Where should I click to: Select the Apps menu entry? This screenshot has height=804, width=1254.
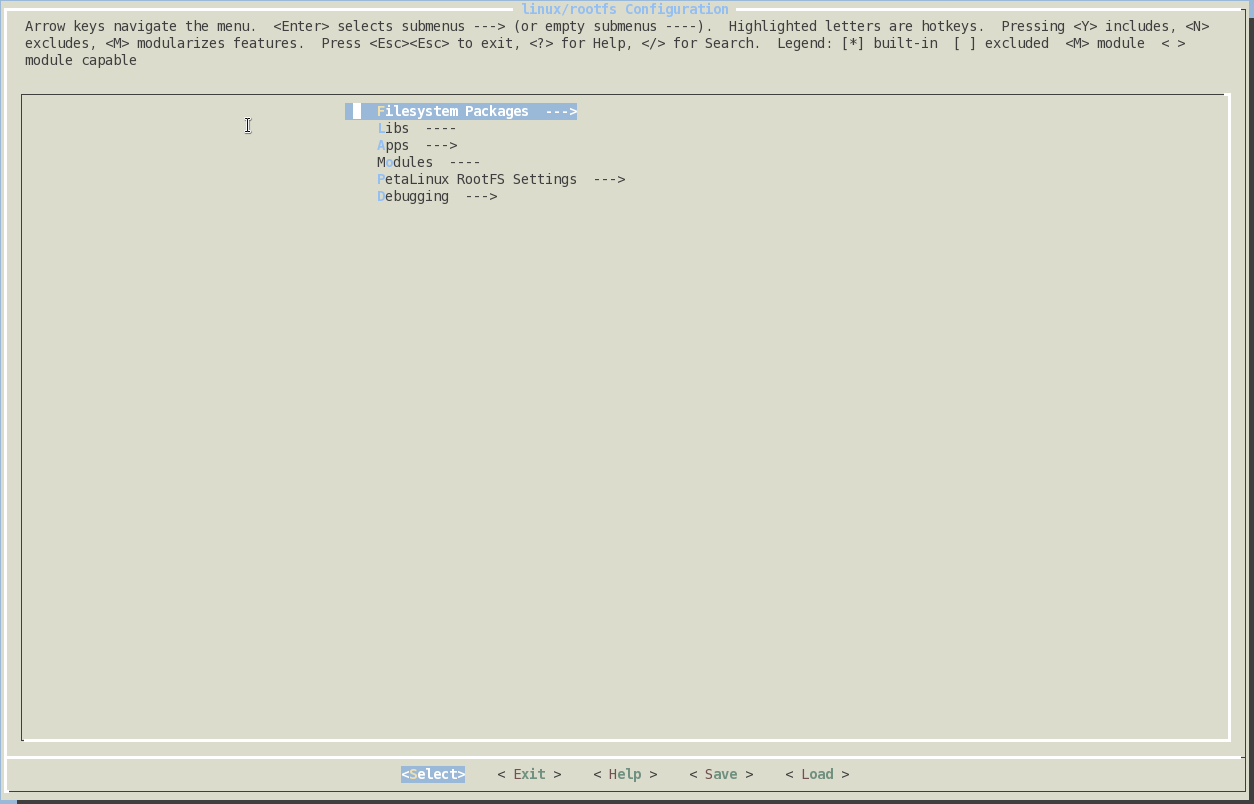click(393, 146)
